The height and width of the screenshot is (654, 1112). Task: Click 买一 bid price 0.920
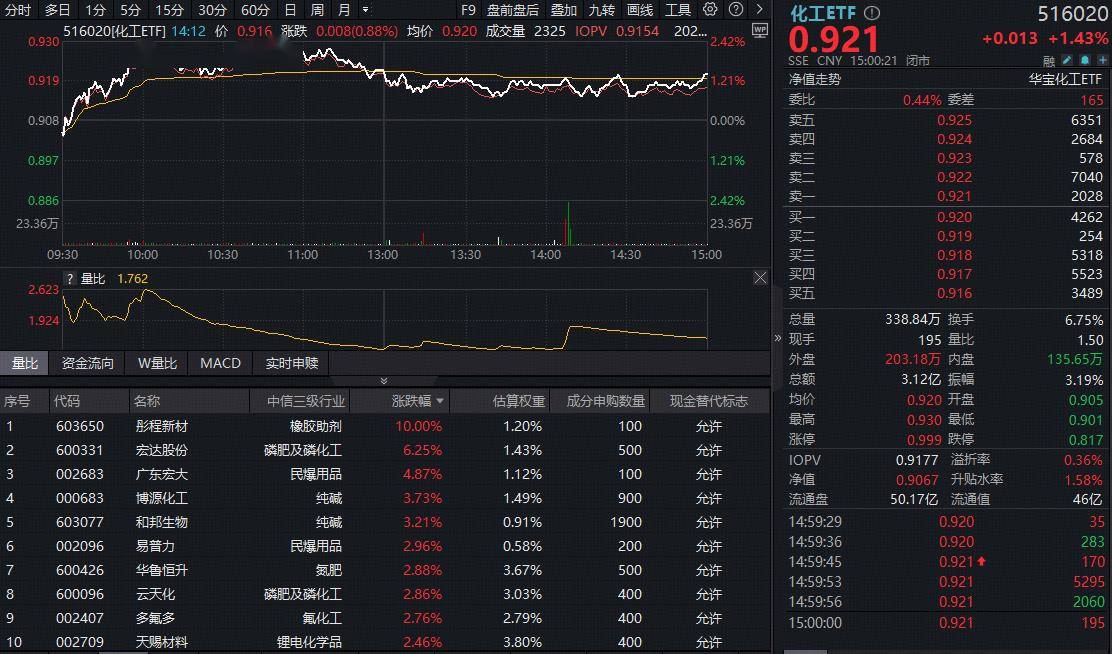(954, 217)
